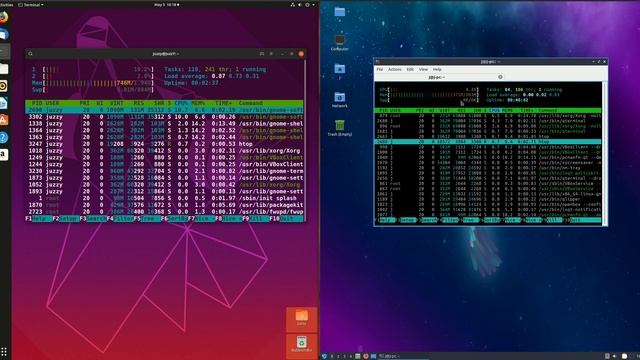The width and height of the screenshot is (640, 360).
Task: Open Firefox from the Ubuntu dock
Action: tap(4, 17)
